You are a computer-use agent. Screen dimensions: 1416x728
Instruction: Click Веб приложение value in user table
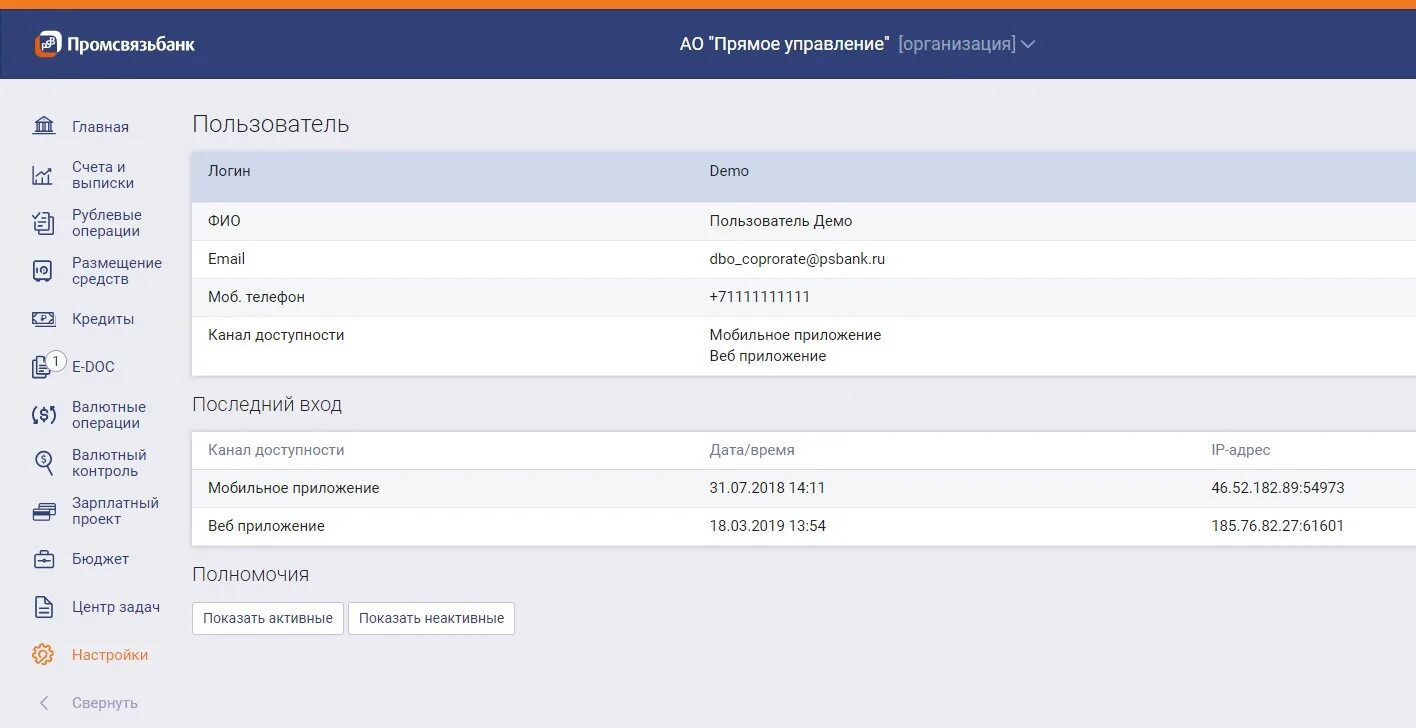(768, 356)
